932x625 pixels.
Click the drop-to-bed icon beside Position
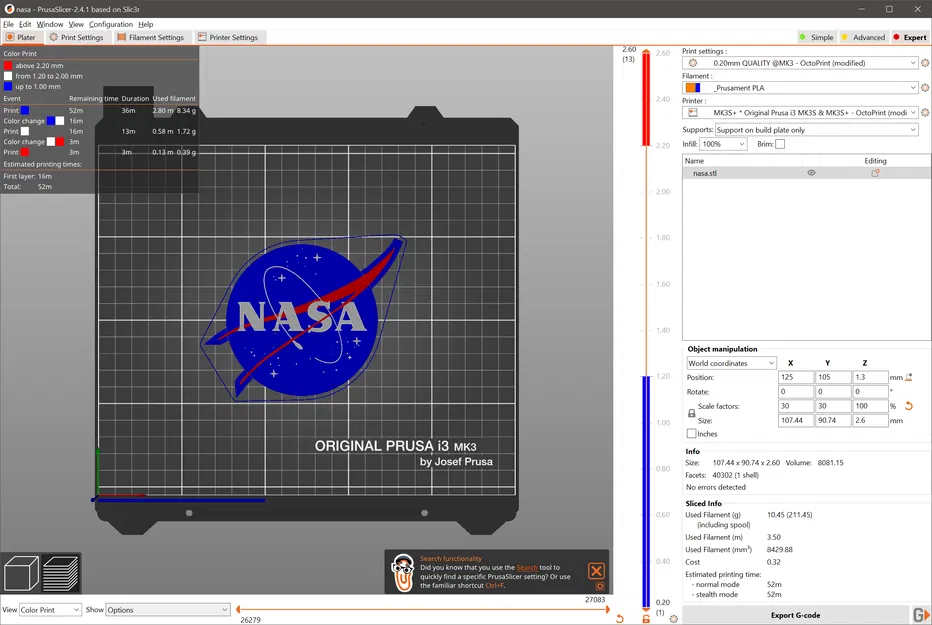pyautogui.click(x=908, y=377)
